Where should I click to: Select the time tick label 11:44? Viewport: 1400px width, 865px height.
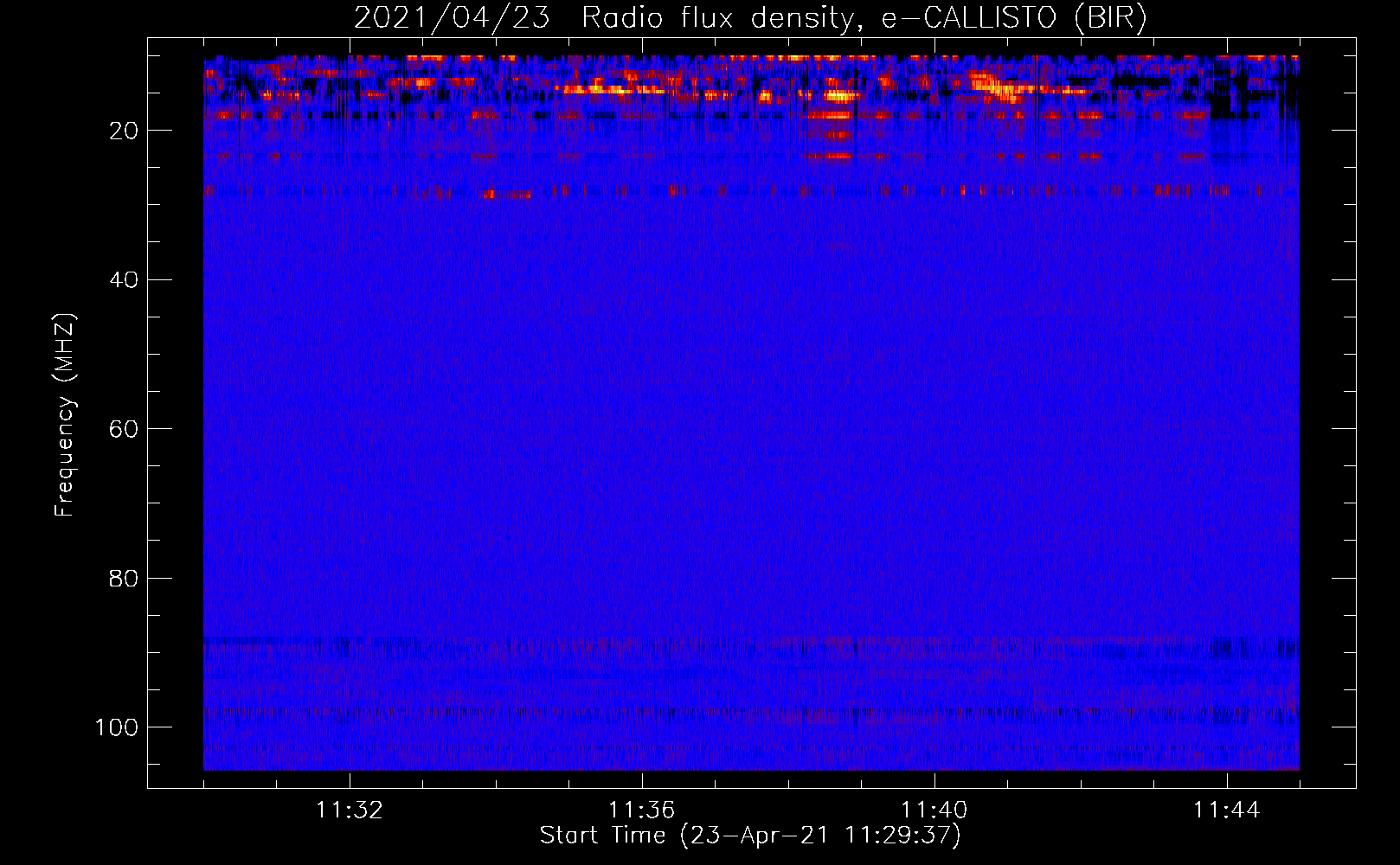tap(1227, 811)
